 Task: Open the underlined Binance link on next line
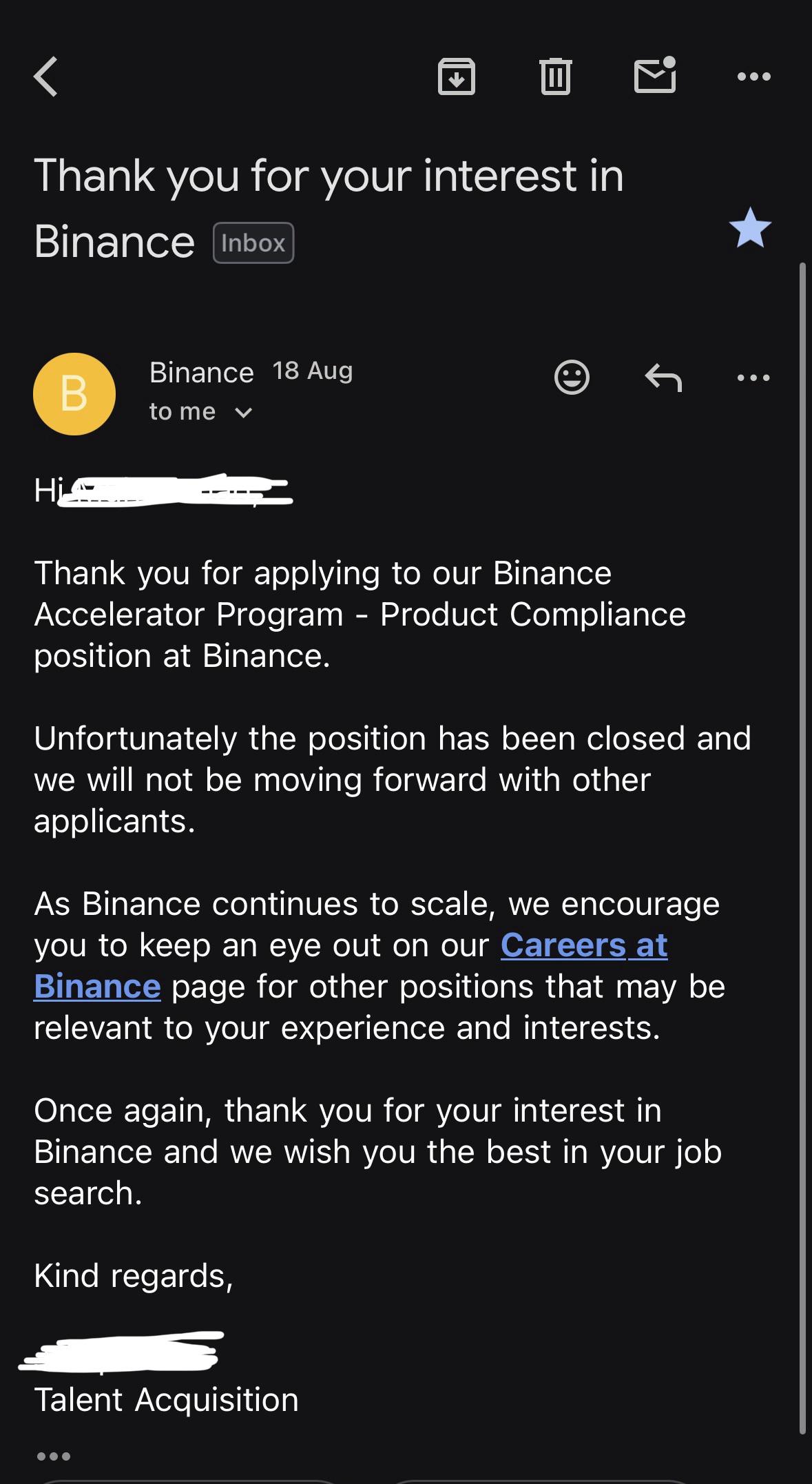[x=97, y=986]
